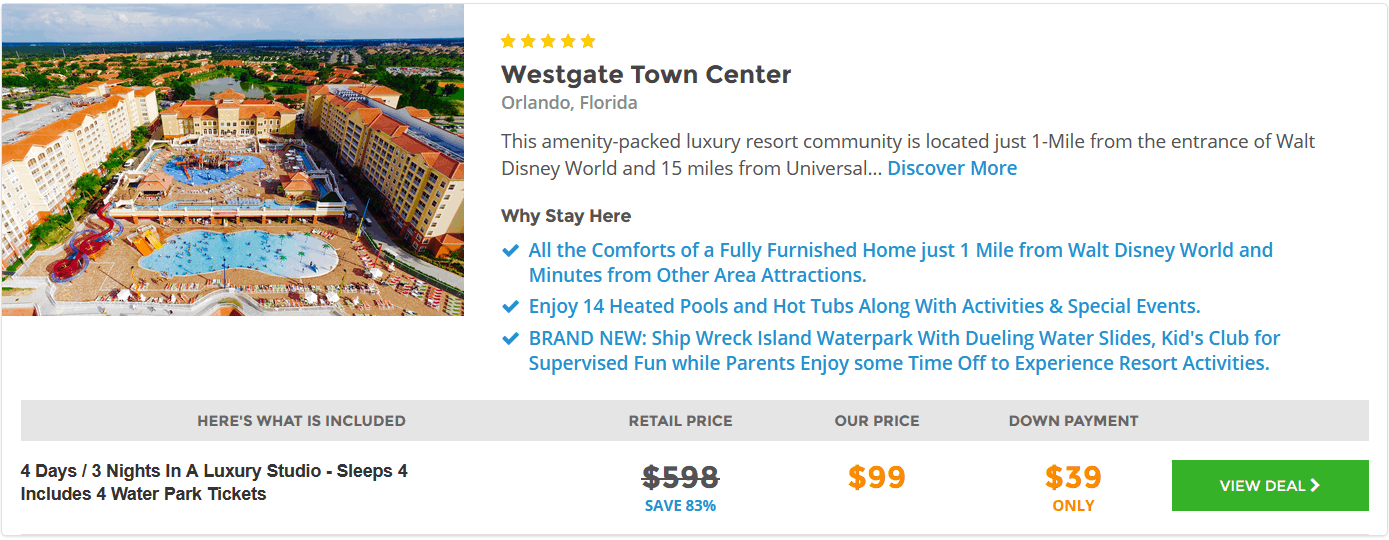Click checkmark beside Ship Wreck Island benefit
Screen dimensions: 1389x540
[x=510, y=338]
